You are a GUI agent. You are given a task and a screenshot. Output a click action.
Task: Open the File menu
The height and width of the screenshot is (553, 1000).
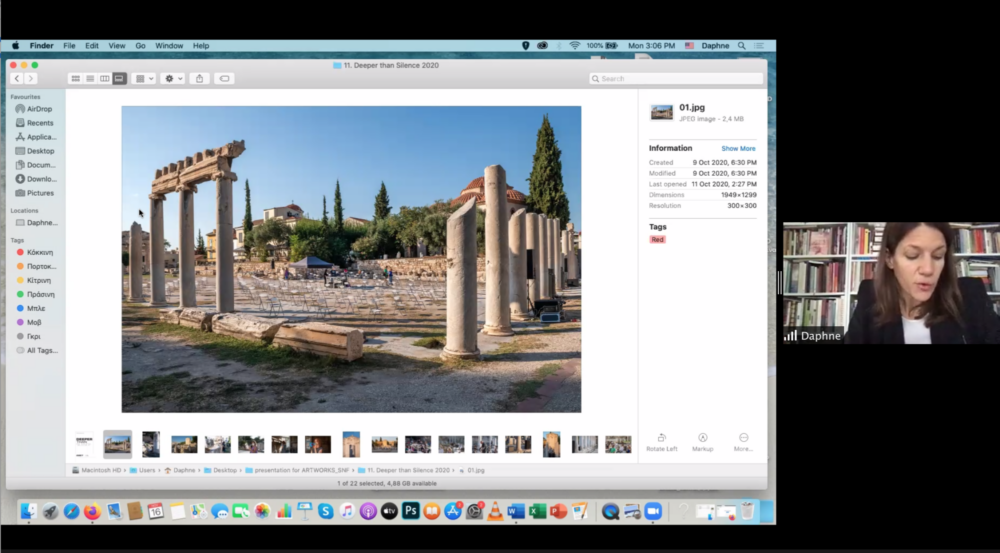[x=69, y=46]
